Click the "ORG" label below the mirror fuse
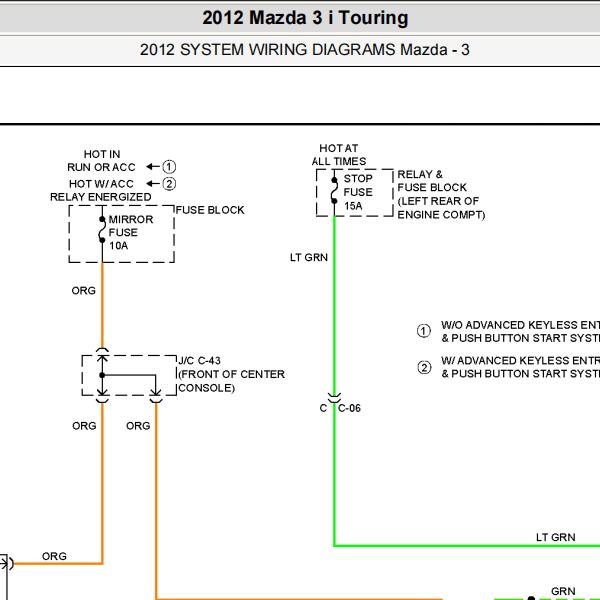600x600 pixels. point(83,290)
